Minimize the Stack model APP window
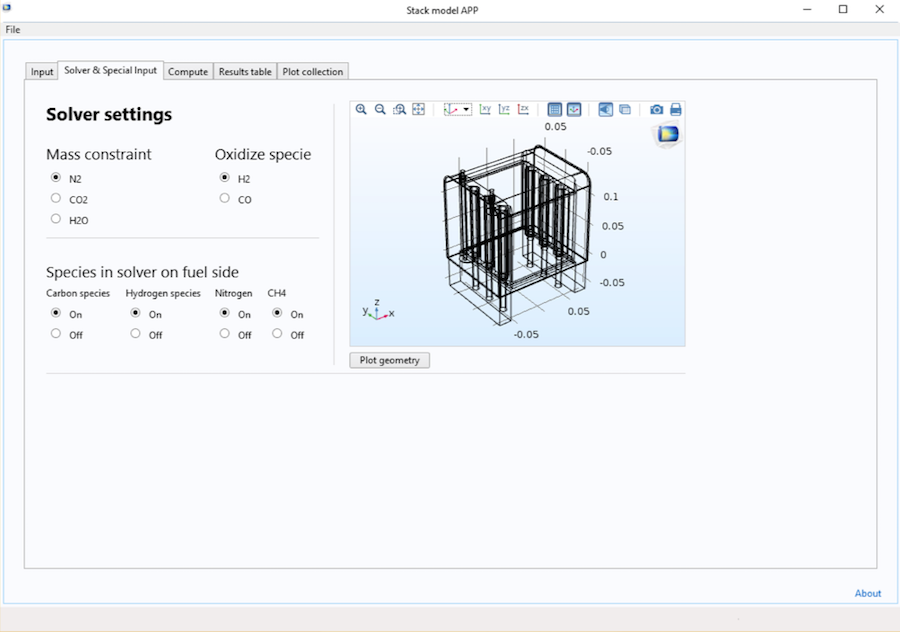The image size is (900, 632). tap(807, 10)
